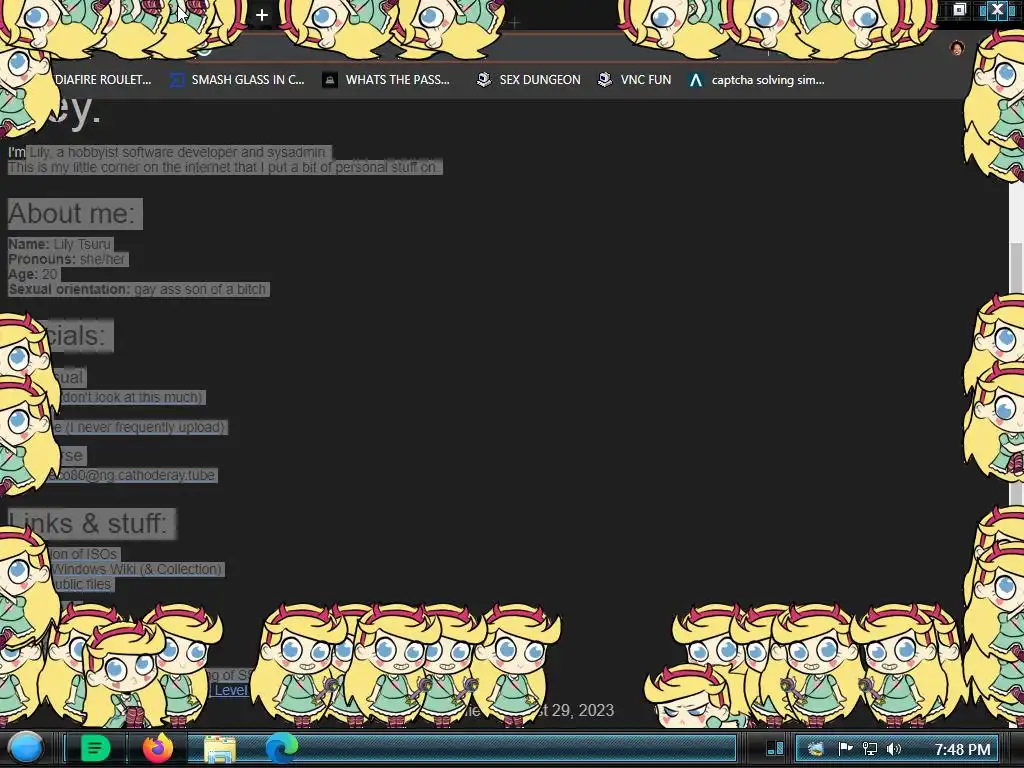Screen dimensions: 1024x768
Task: Open the 'Level' link near page bottom
Action: tap(231, 690)
